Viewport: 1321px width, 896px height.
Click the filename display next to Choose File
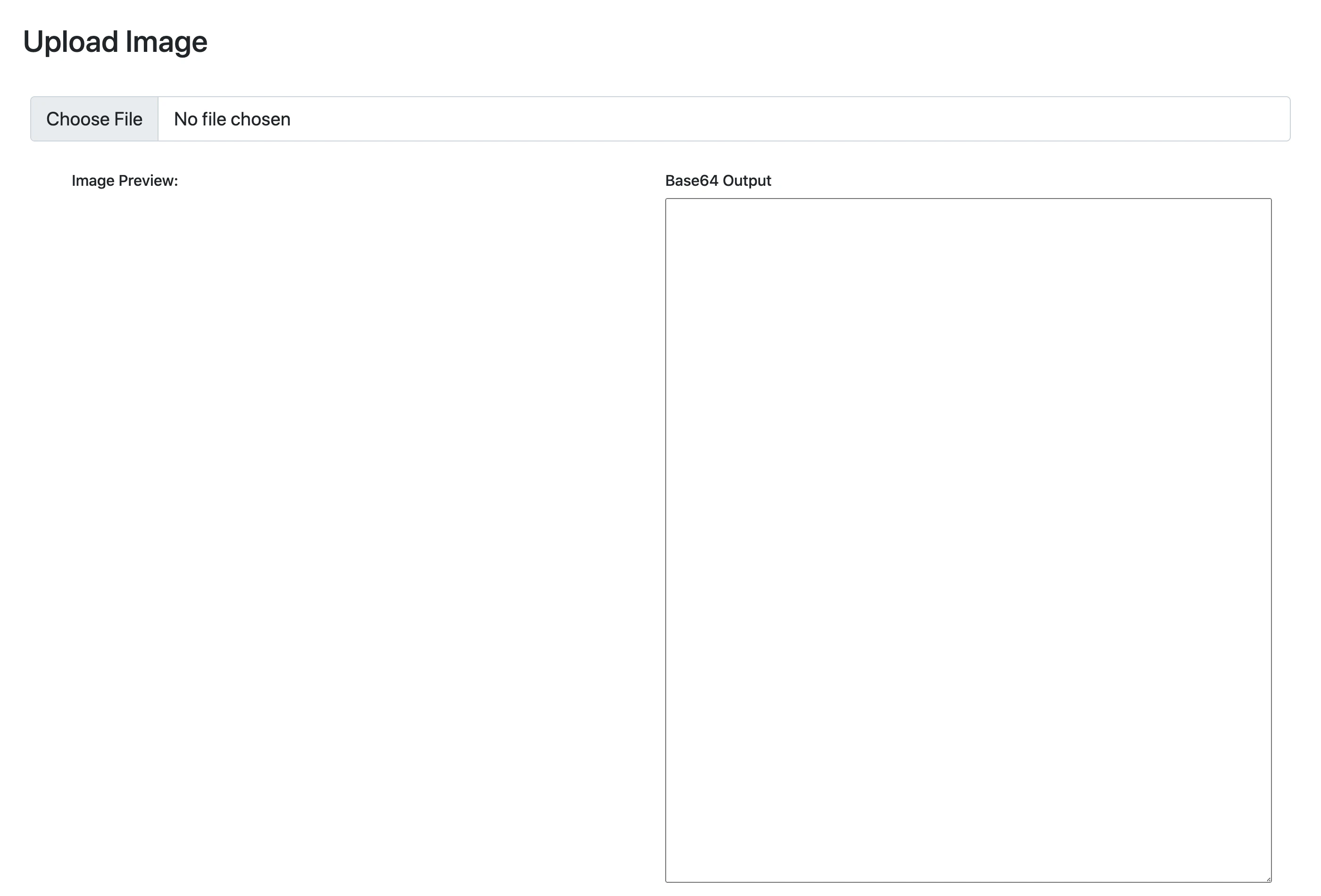tap(232, 119)
